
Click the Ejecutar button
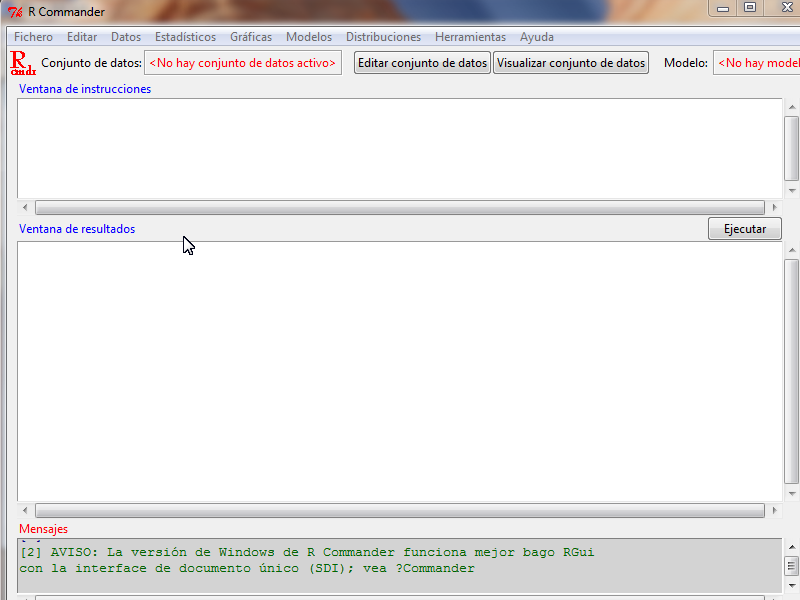pos(745,229)
